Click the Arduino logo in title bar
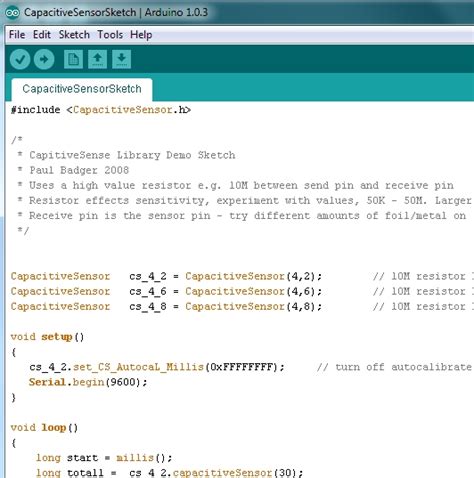This screenshot has height=478, width=474. point(12,13)
